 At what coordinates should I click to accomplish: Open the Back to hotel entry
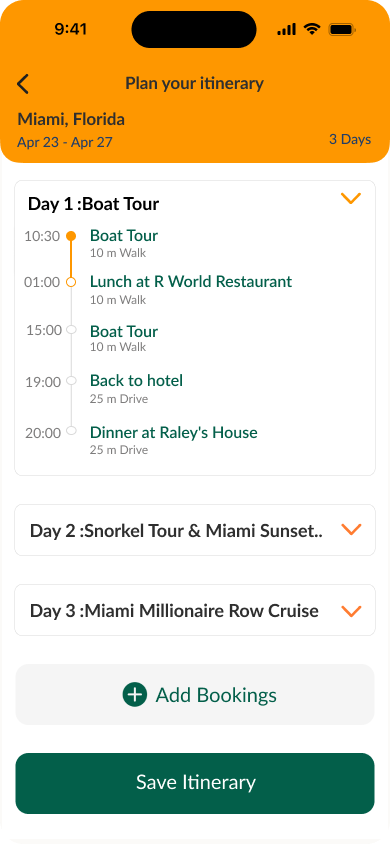[x=137, y=381]
